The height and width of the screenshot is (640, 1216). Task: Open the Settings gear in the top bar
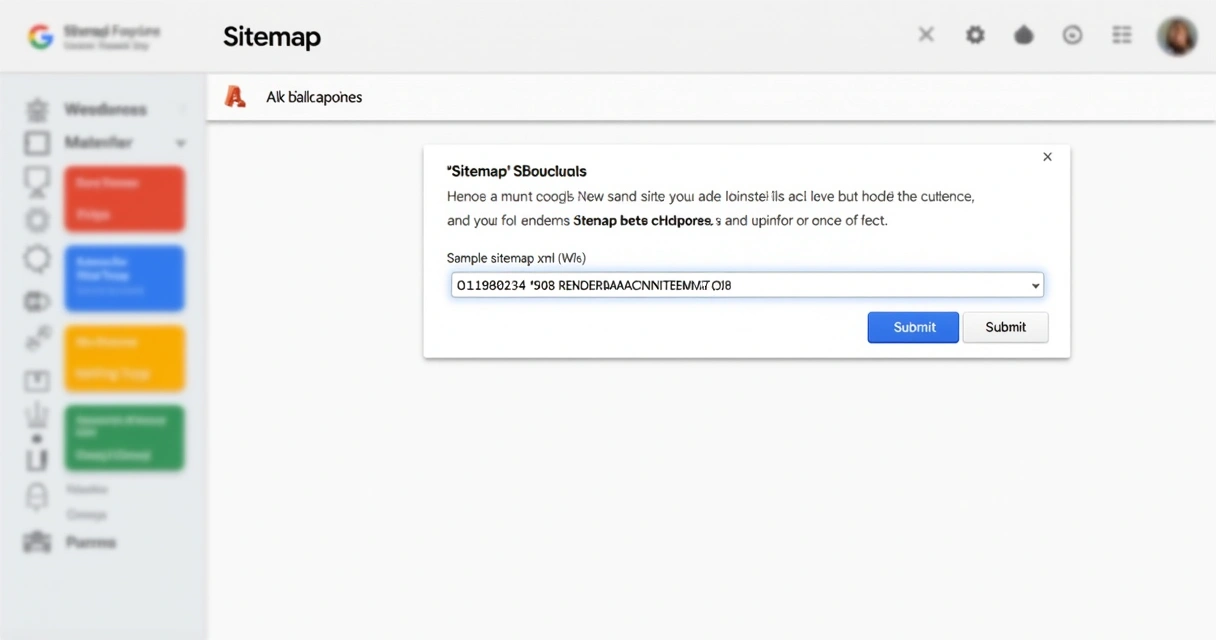coord(975,34)
